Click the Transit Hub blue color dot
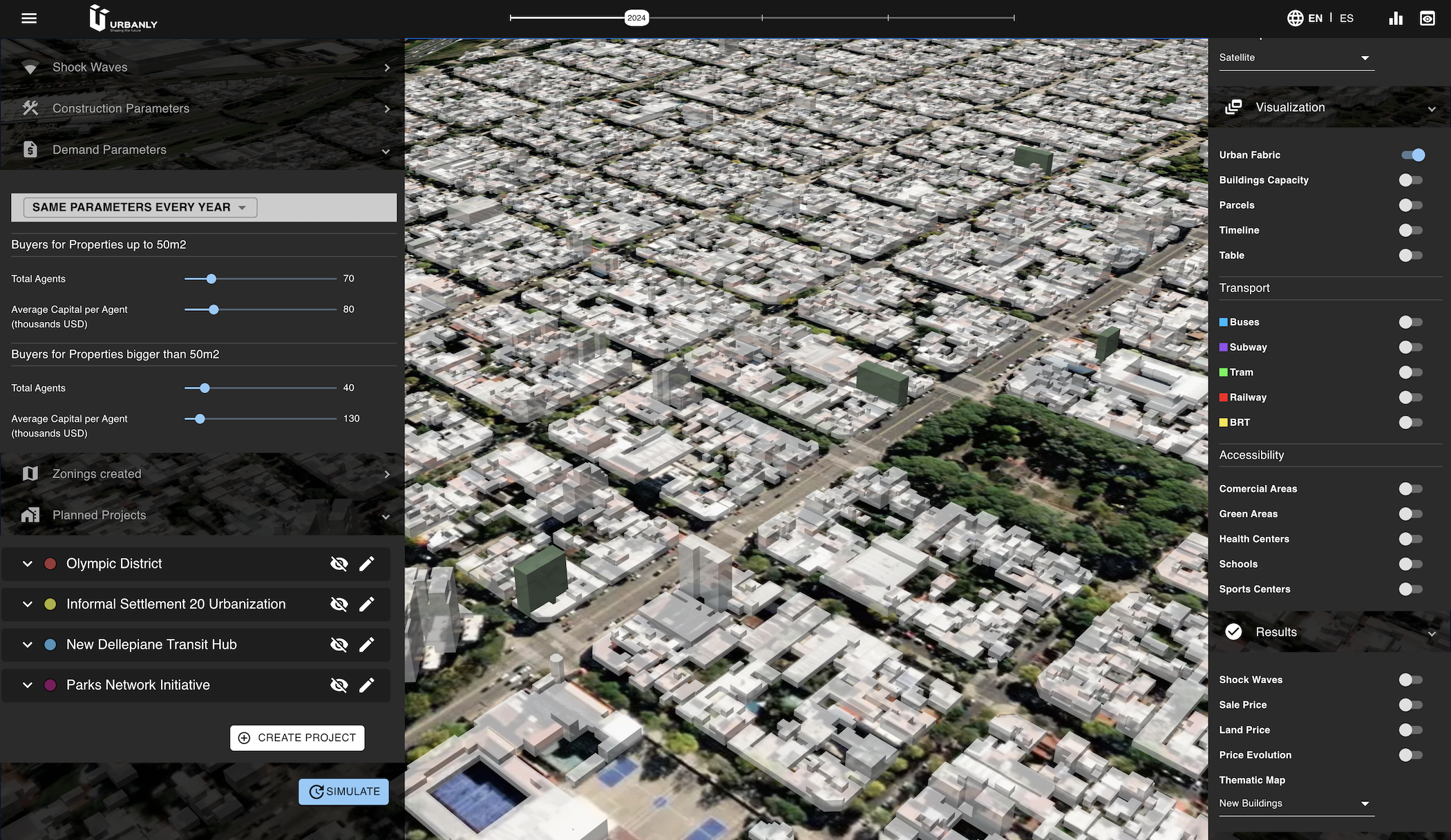The height and width of the screenshot is (840, 1451). (50, 645)
